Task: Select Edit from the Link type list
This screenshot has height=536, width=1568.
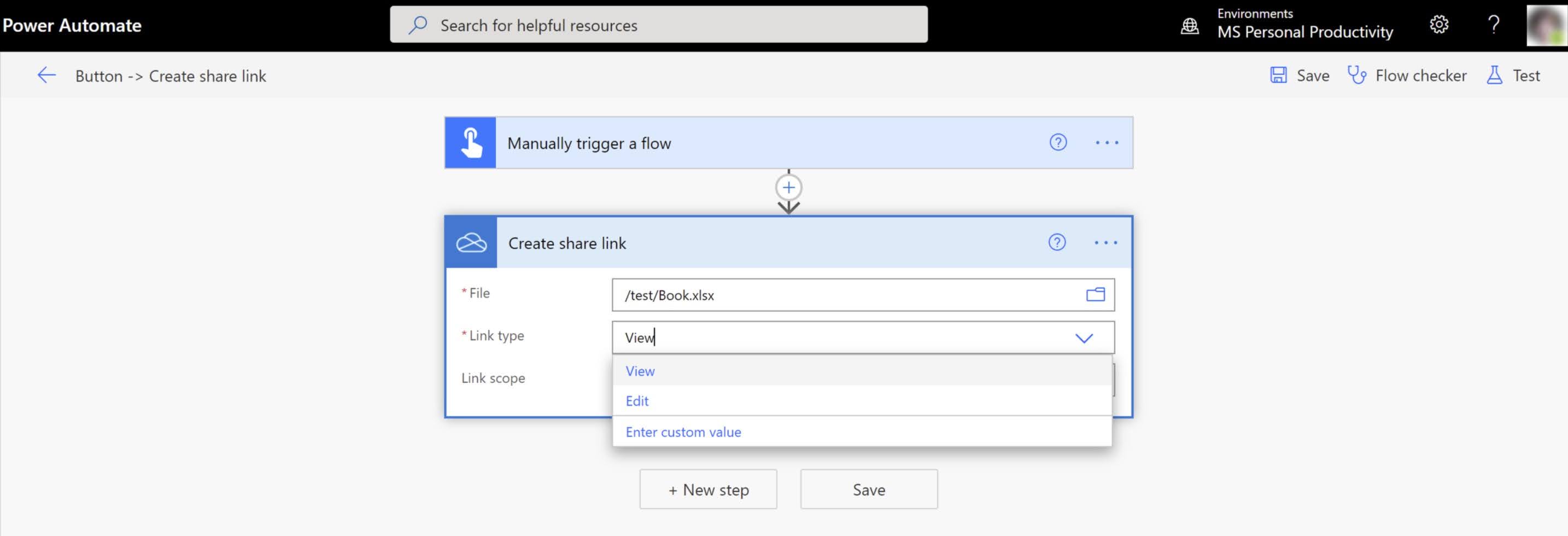Action: [x=862, y=401]
